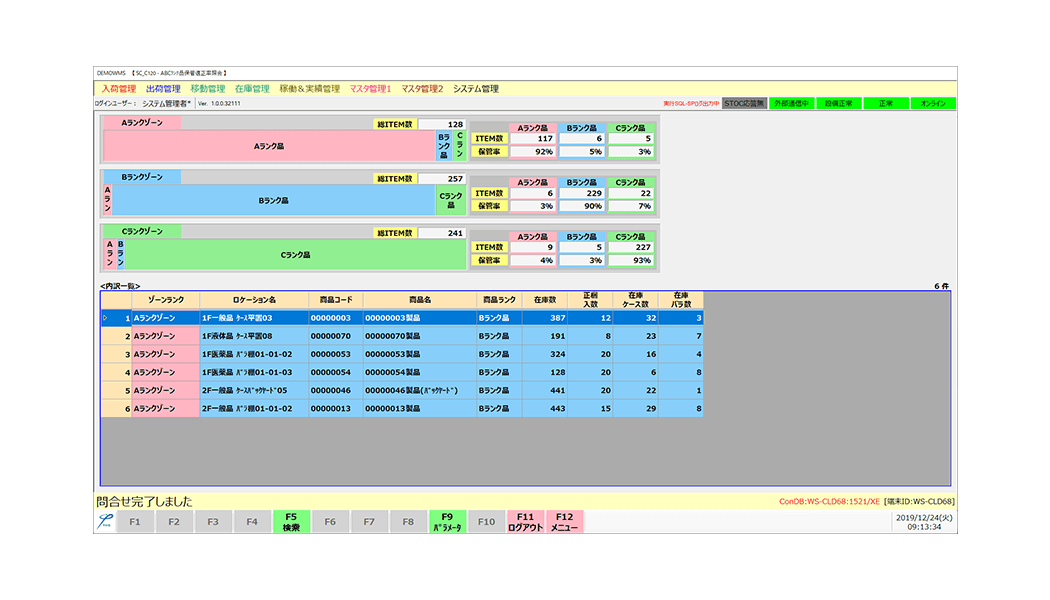The width and height of the screenshot is (1050, 600).
Task: Open the 出荷管理 menu
Action: [x=163, y=88]
